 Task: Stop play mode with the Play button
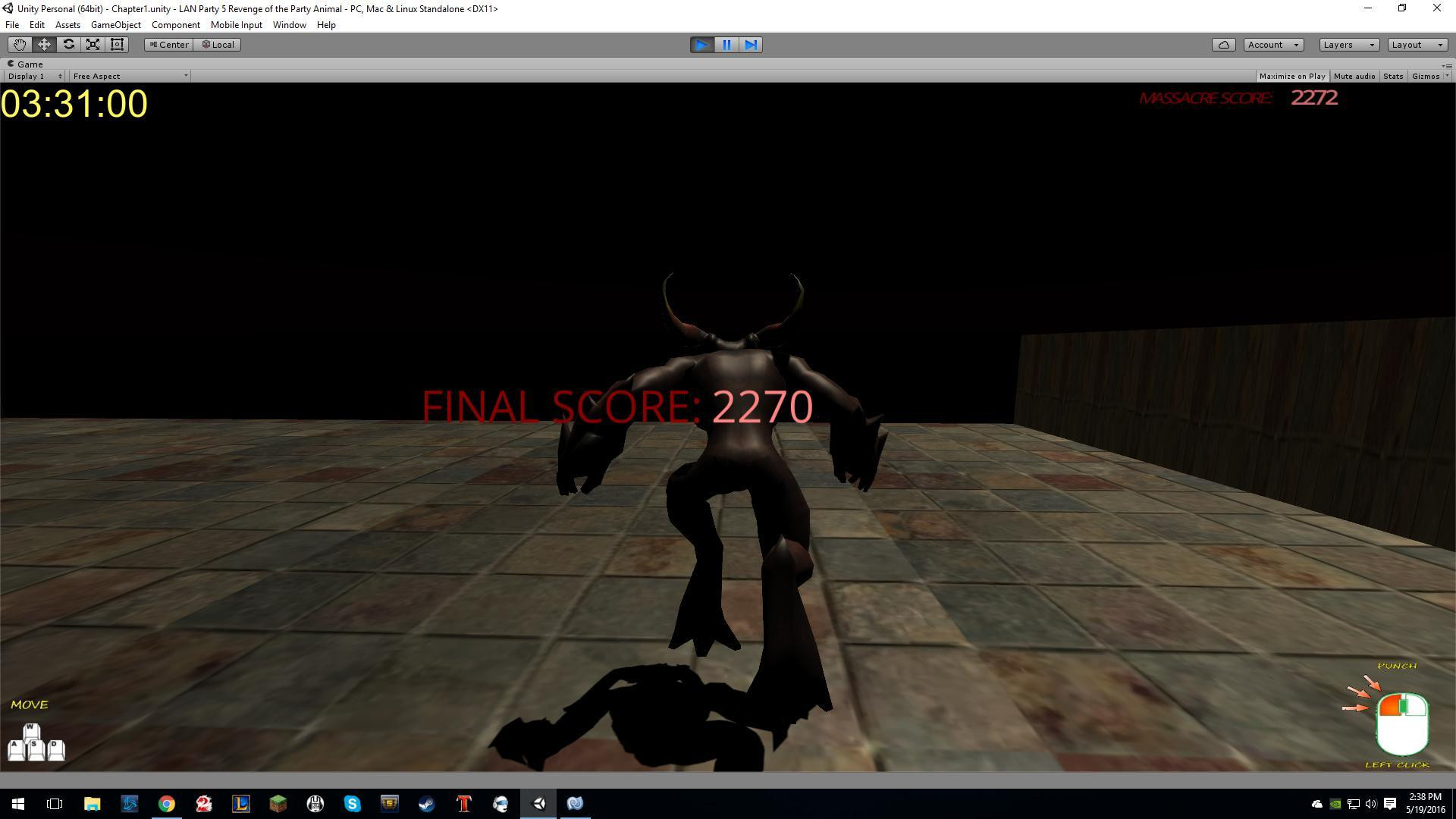702,45
